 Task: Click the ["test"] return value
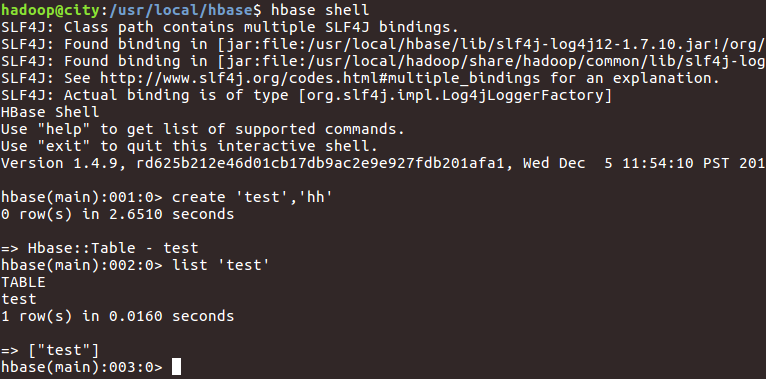[63, 350]
